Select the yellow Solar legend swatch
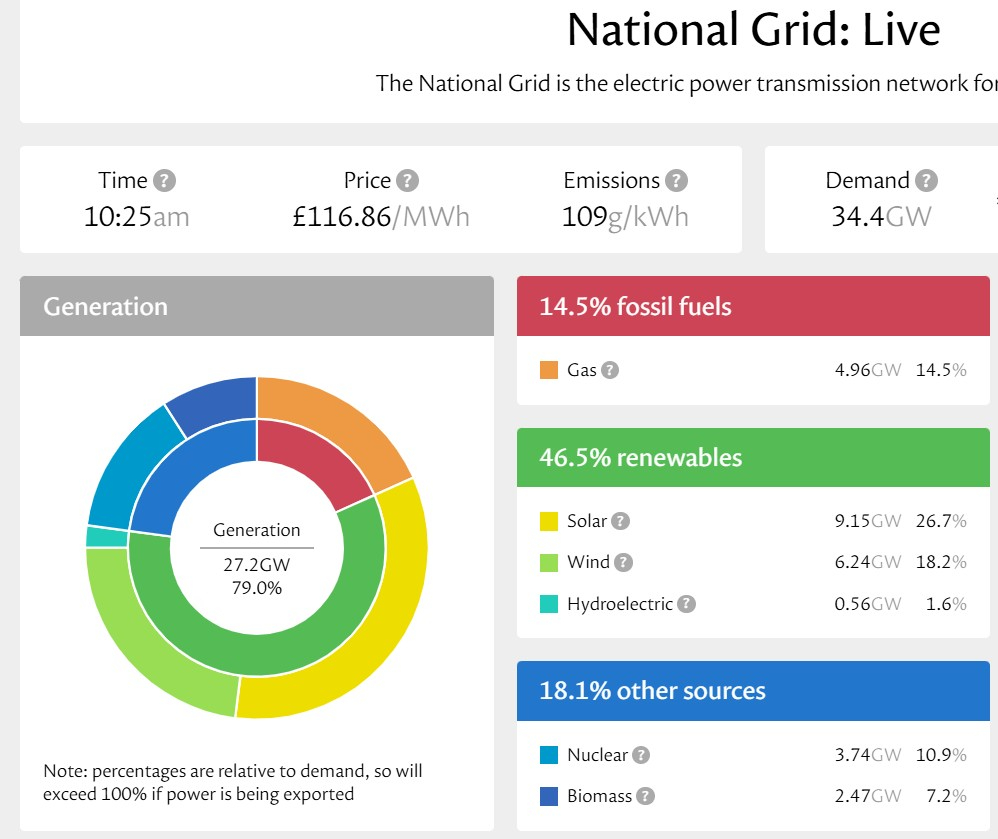Screen dimensions: 998x839 pyautogui.click(x=549, y=521)
